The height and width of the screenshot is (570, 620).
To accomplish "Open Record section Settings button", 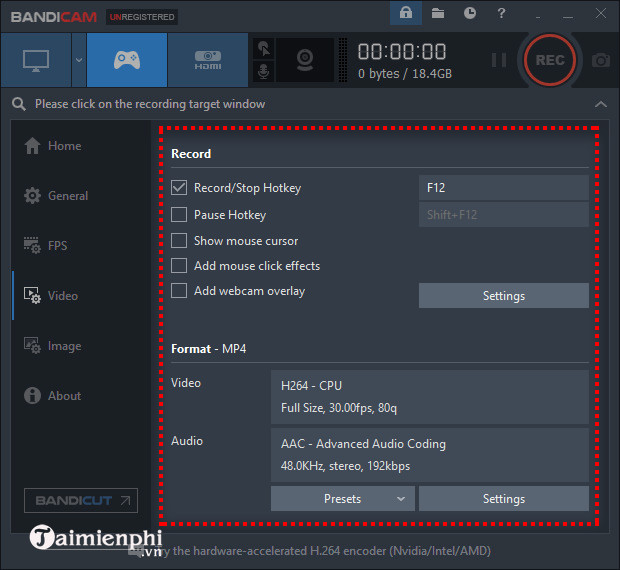I will (x=503, y=295).
